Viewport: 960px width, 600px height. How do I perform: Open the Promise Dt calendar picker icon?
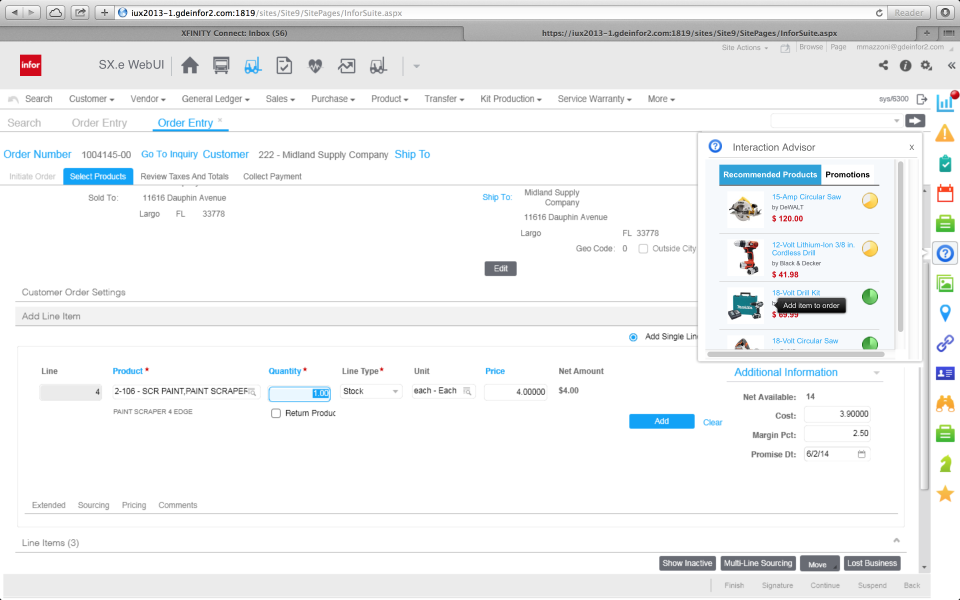(x=861, y=454)
